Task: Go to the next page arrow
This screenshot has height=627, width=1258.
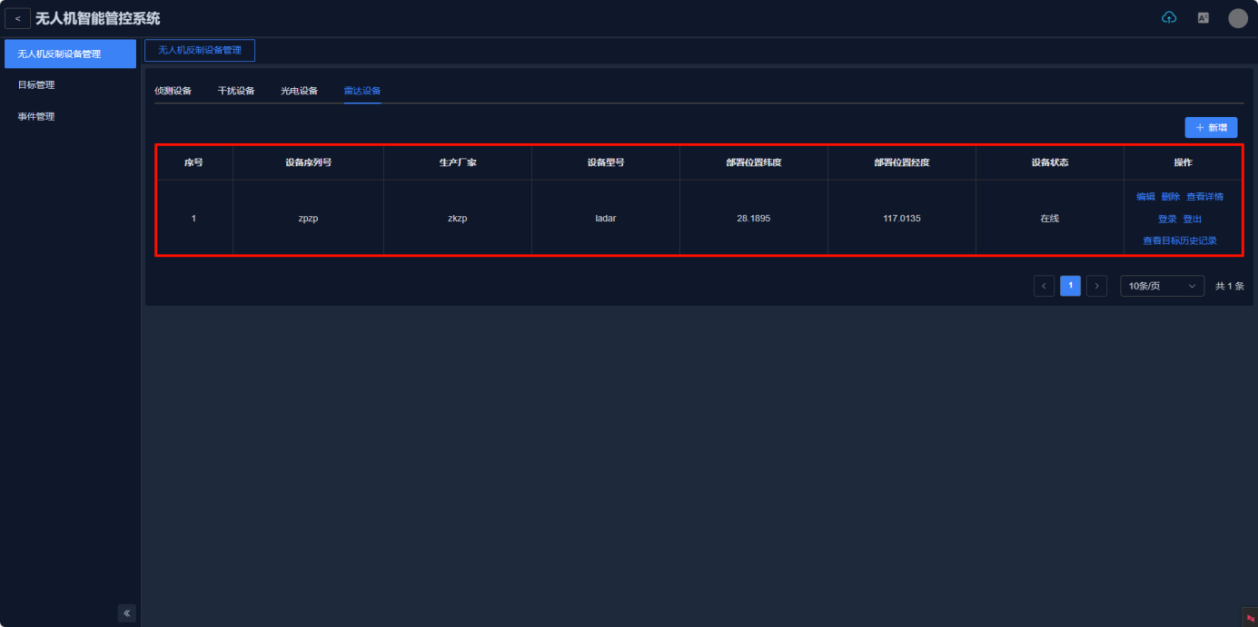Action: pos(1097,287)
